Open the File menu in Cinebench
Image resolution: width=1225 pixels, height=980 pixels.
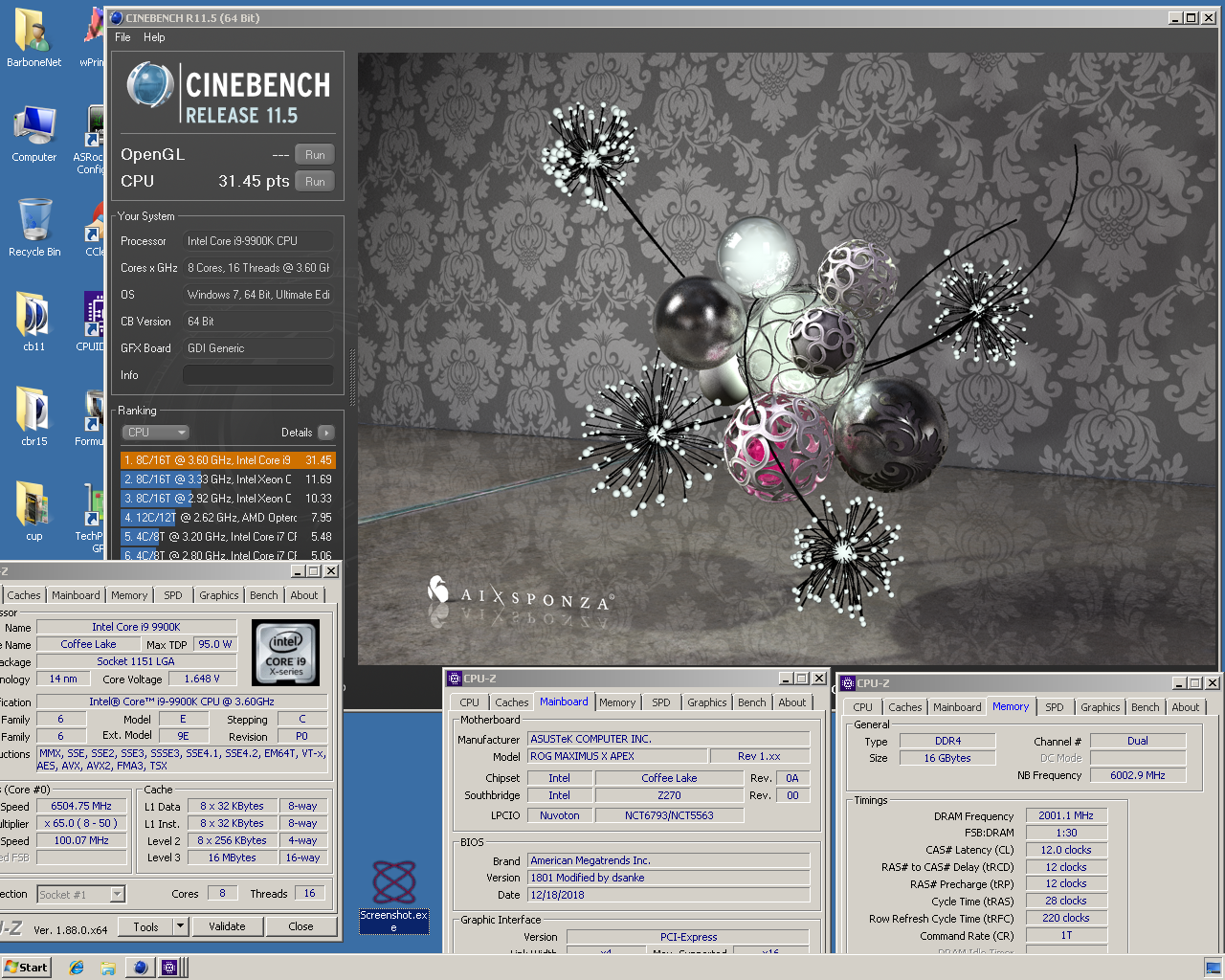click(x=122, y=37)
